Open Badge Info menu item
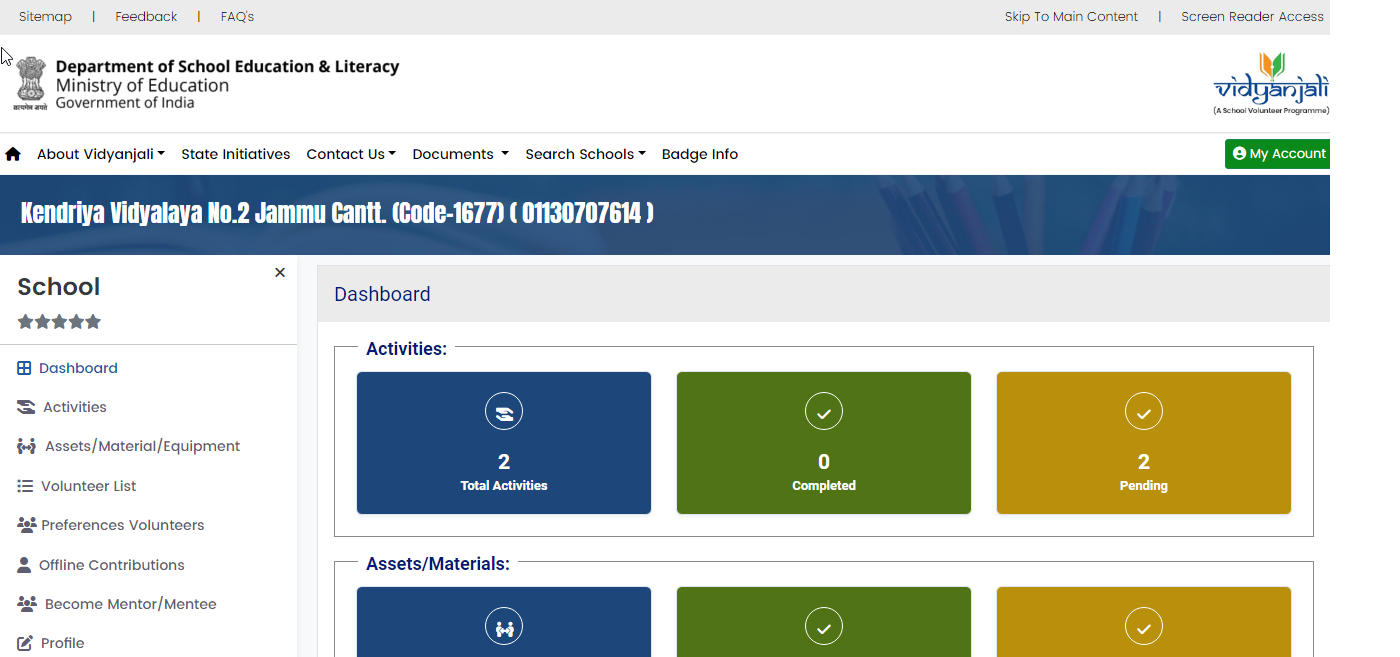Viewport: 1400px width, 657px height. pos(700,154)
